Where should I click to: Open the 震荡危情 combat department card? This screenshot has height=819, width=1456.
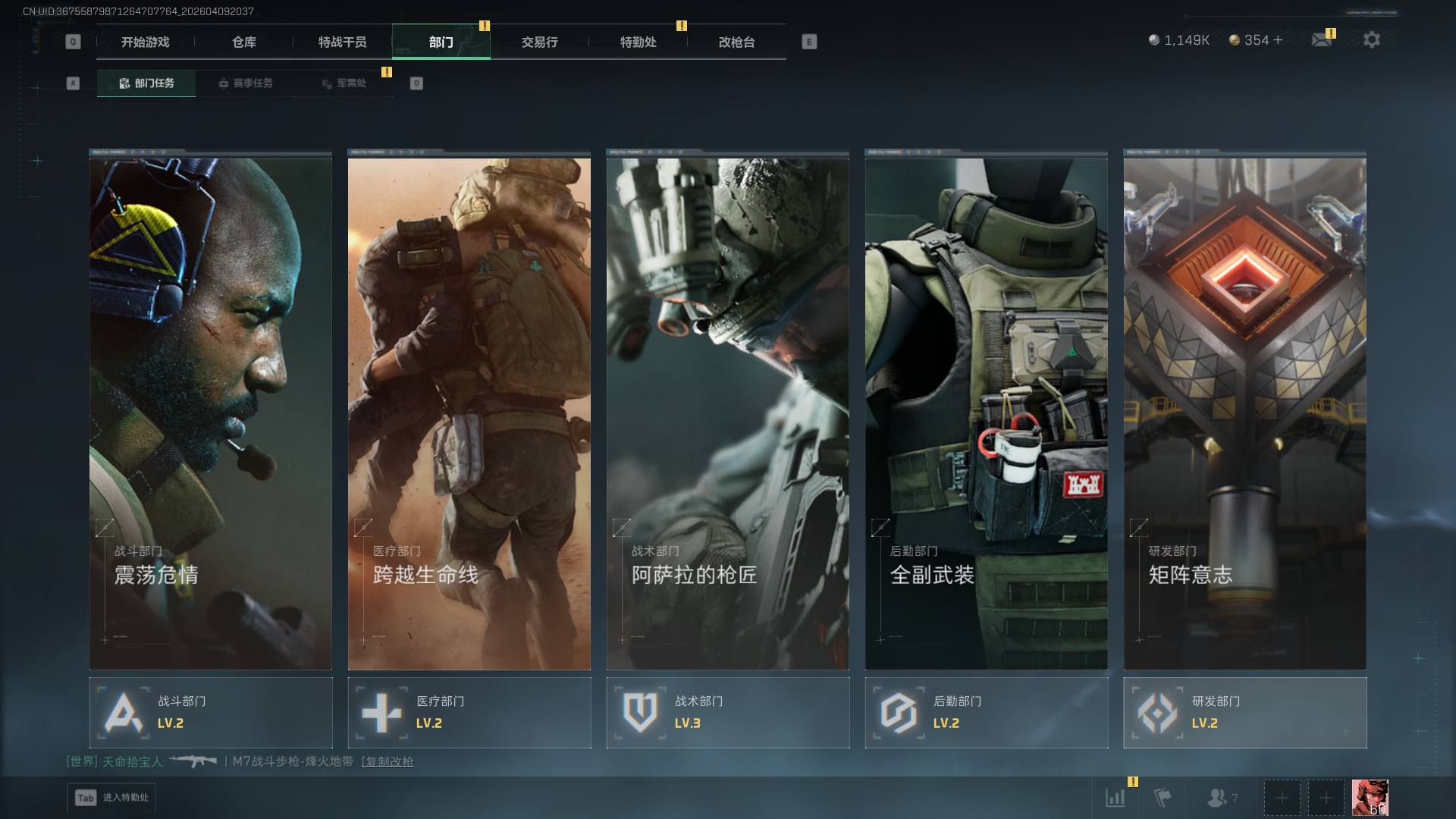[x=211, y=413]
